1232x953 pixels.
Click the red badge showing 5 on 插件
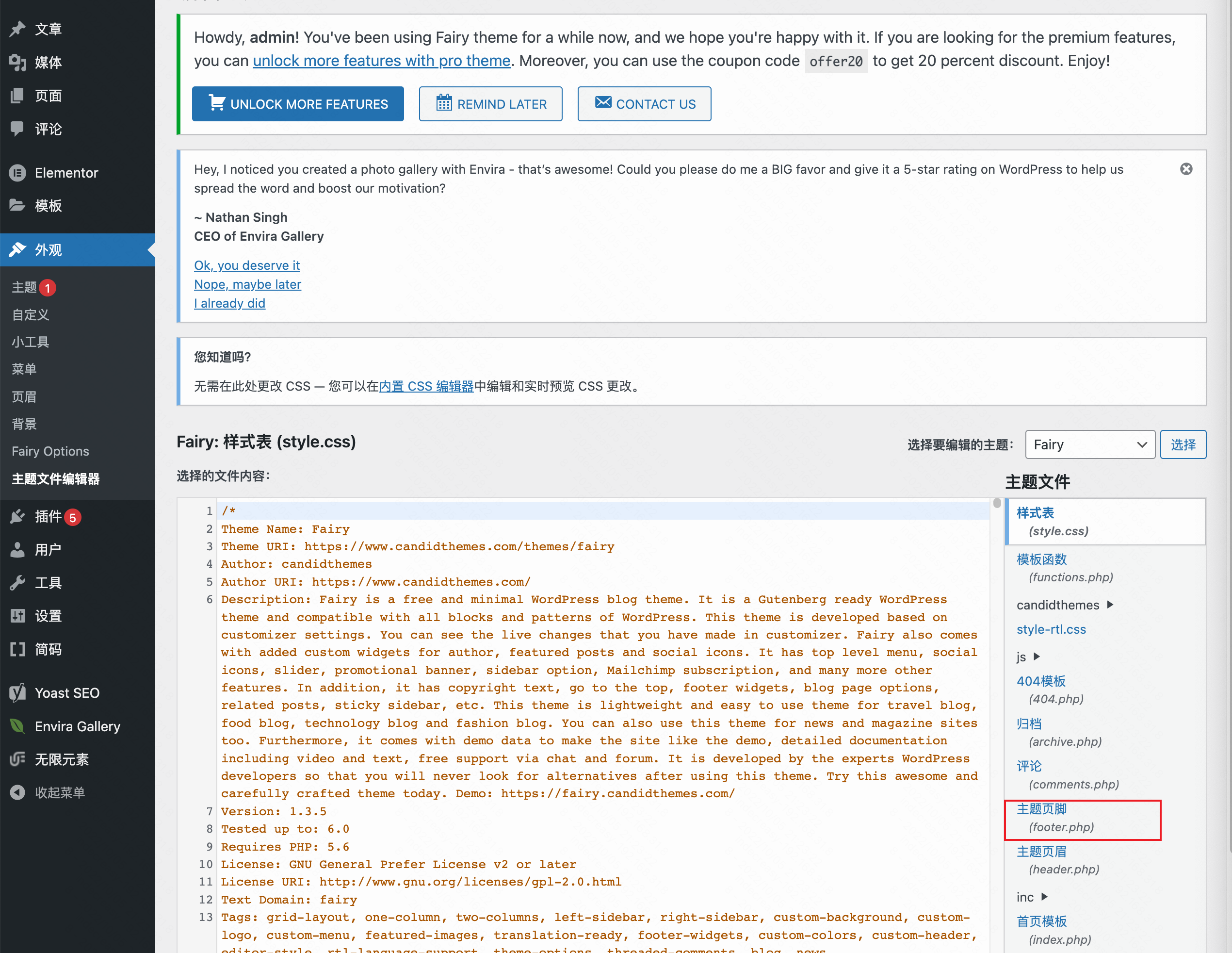[73, 517]
